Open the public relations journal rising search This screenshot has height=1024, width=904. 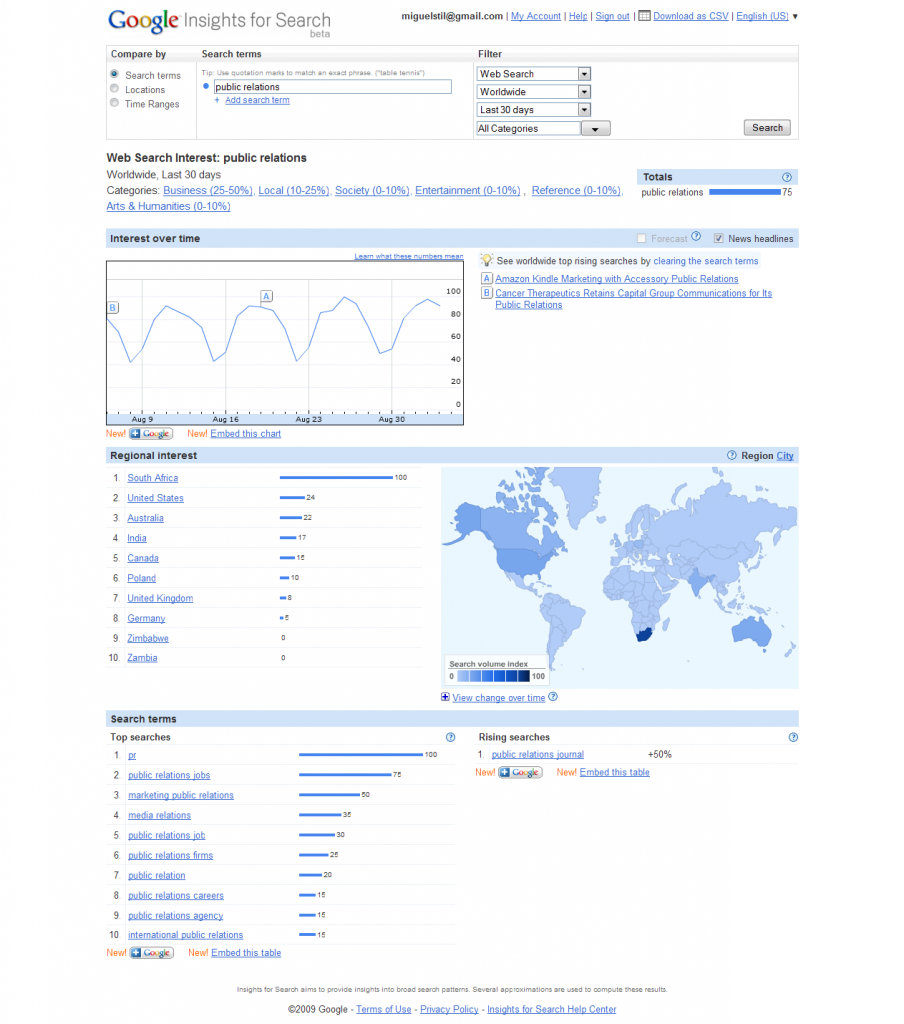pos(538,754)
